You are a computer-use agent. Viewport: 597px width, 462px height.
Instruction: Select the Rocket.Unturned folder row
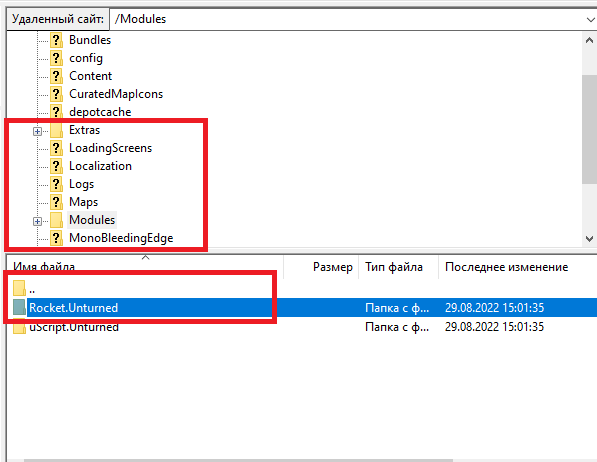pyautogui.click(x=302, y=307)
